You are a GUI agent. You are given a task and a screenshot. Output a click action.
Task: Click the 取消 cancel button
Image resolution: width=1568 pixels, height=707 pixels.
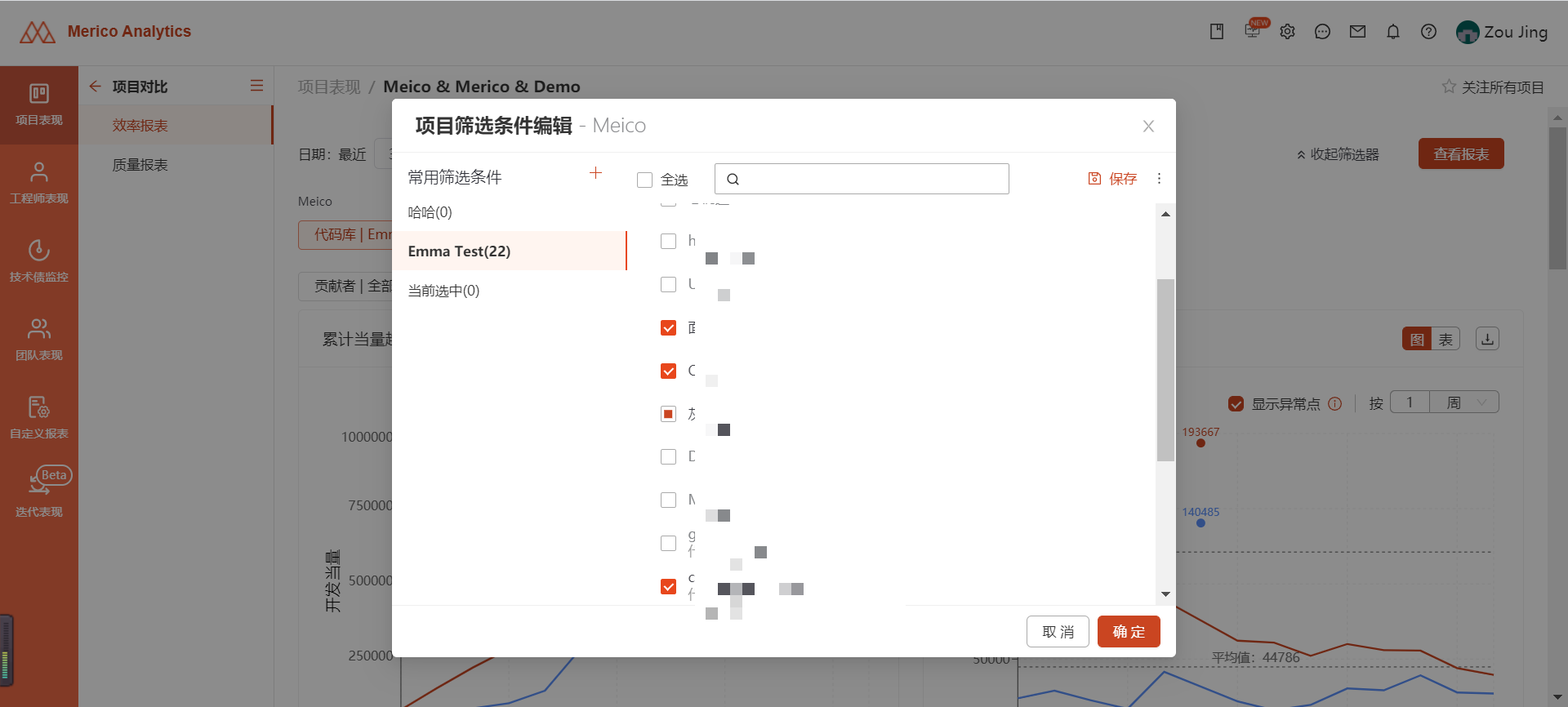point(1058,631)
